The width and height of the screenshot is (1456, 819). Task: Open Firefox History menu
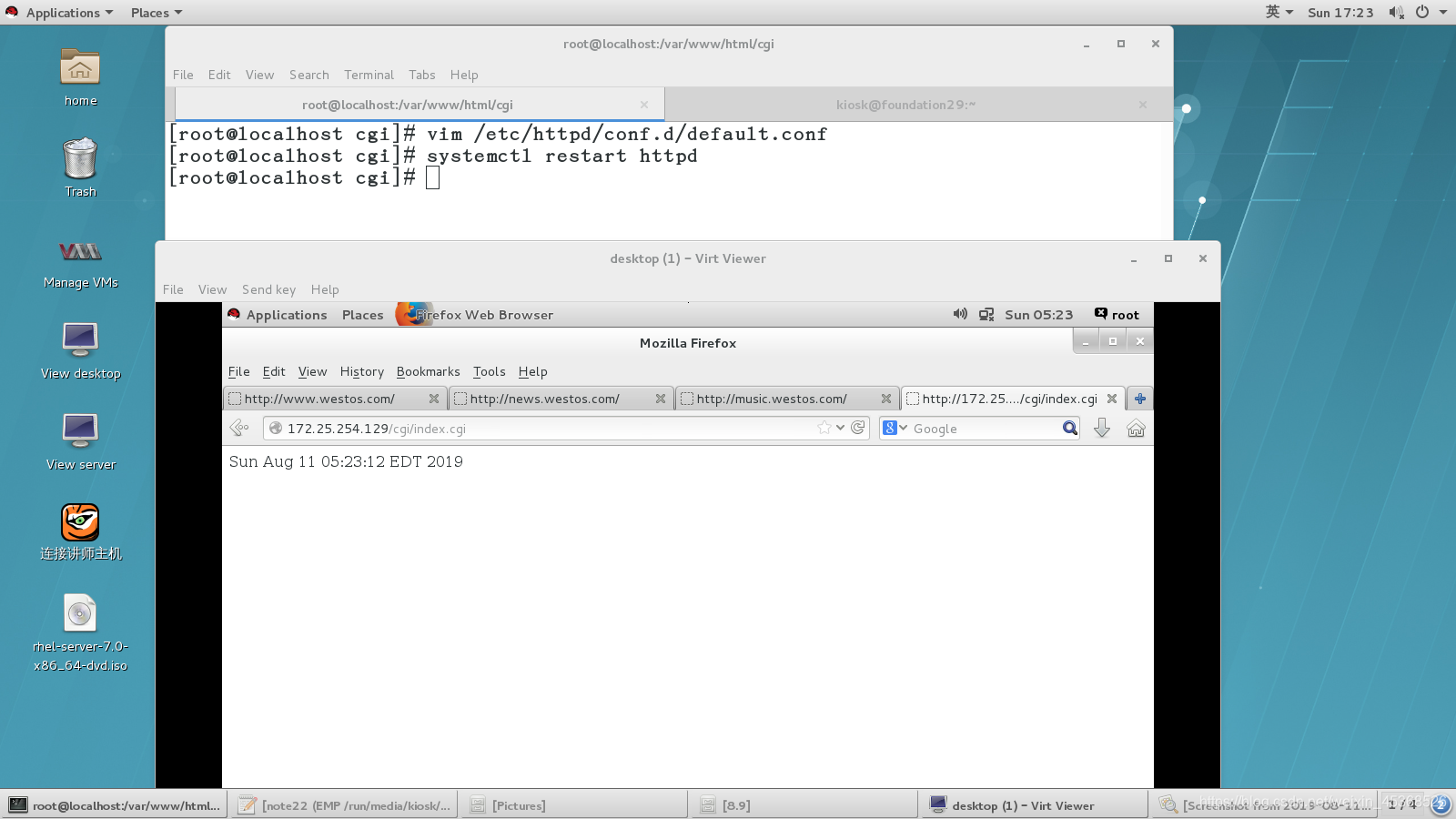(x=362, y=371)
